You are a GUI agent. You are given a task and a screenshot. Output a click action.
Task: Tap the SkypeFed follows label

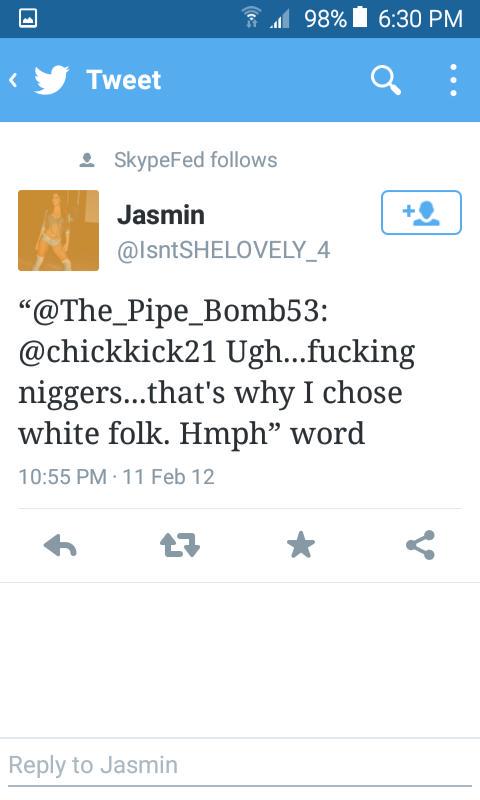(x=195, y=160)
